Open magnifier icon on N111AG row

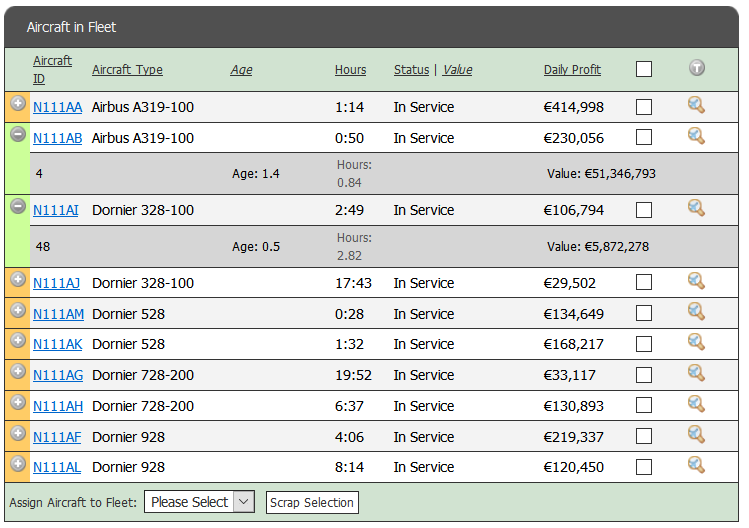coord(696,373)
